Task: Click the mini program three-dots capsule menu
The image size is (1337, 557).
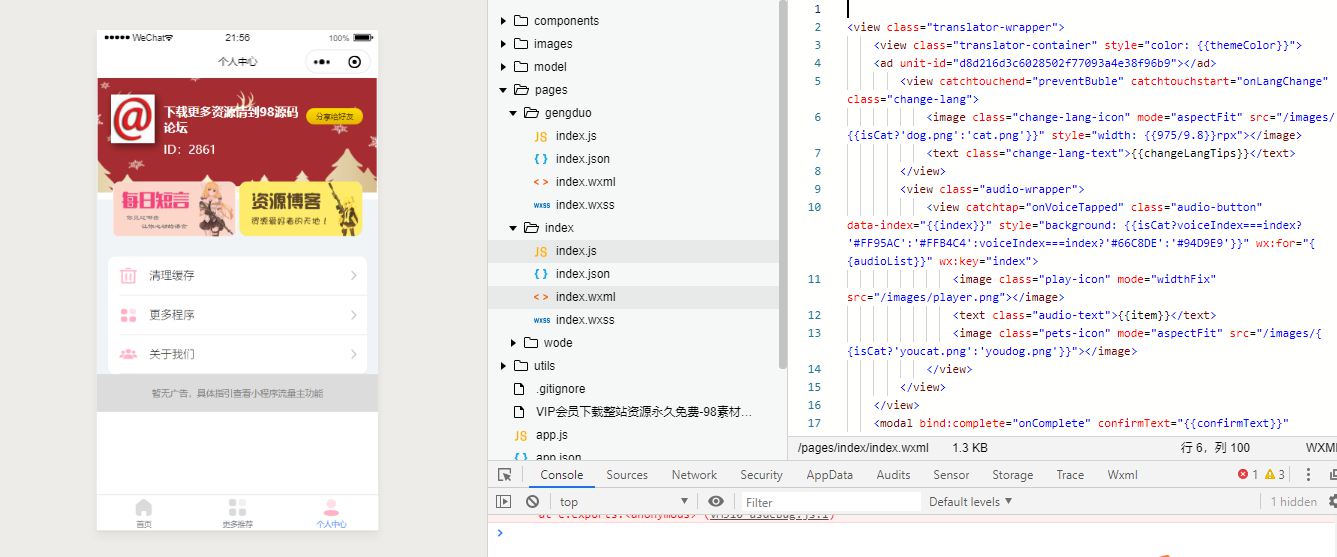Action: (x=321, y=62)
